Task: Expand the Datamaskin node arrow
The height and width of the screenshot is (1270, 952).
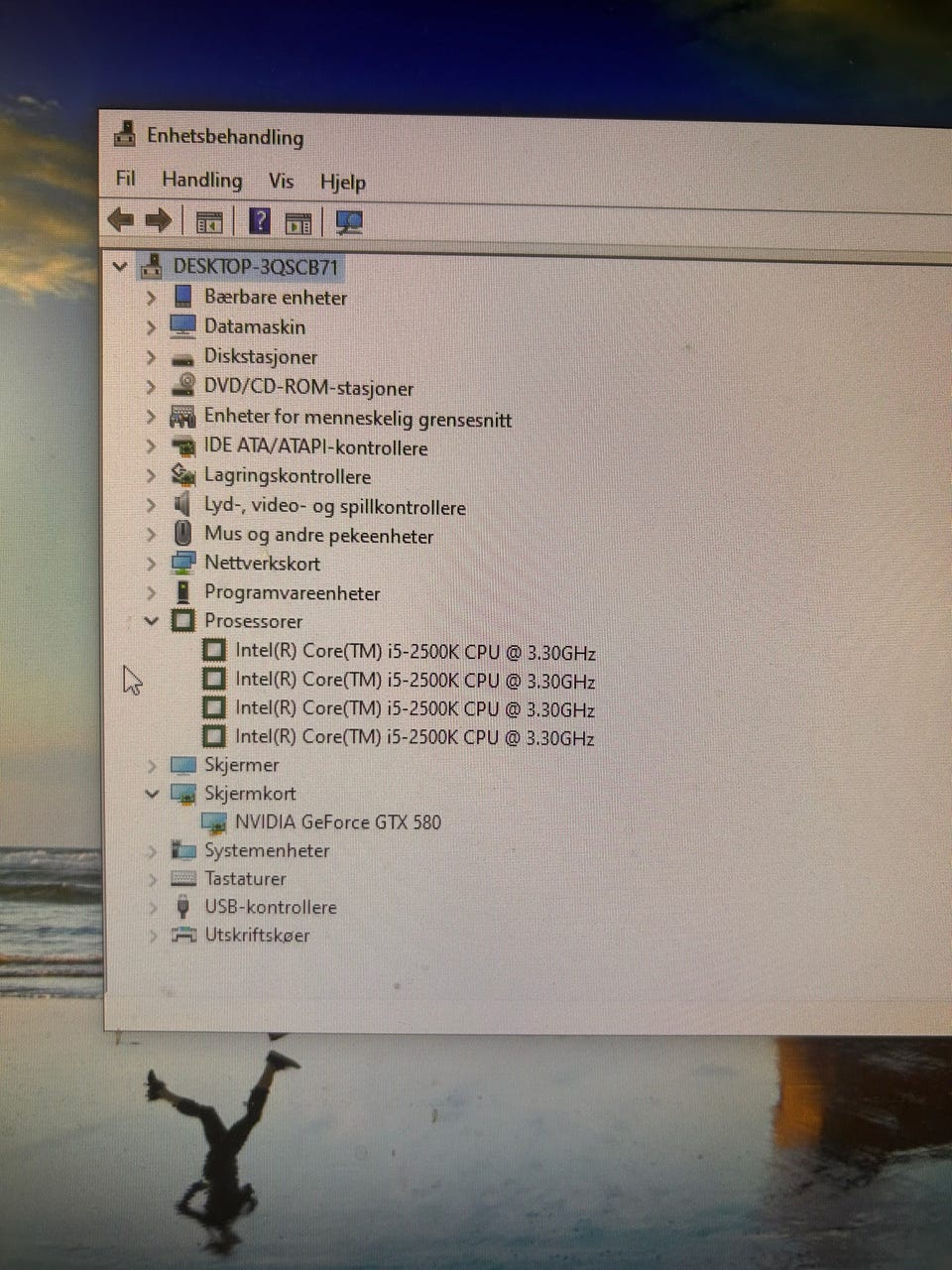Action: coord(151,326)
